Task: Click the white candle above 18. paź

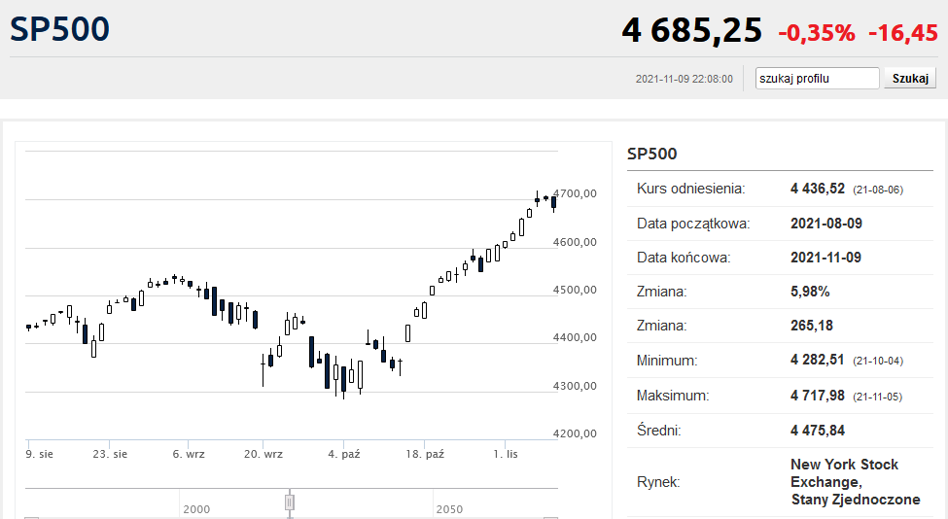Action: pyautogui.click(x=424, y=310)
